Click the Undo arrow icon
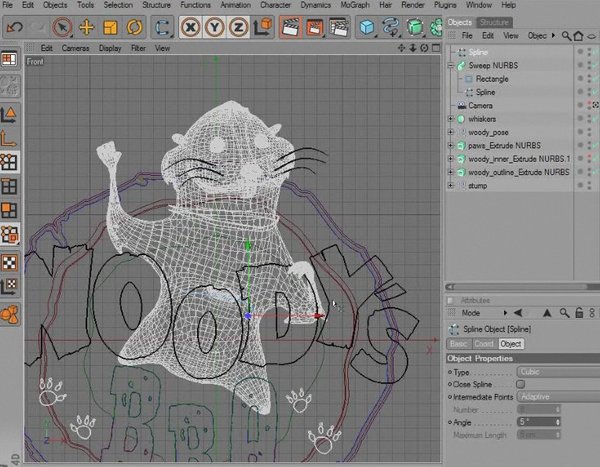The width and height of the screenshot is (600, 467). click(13, 27)
